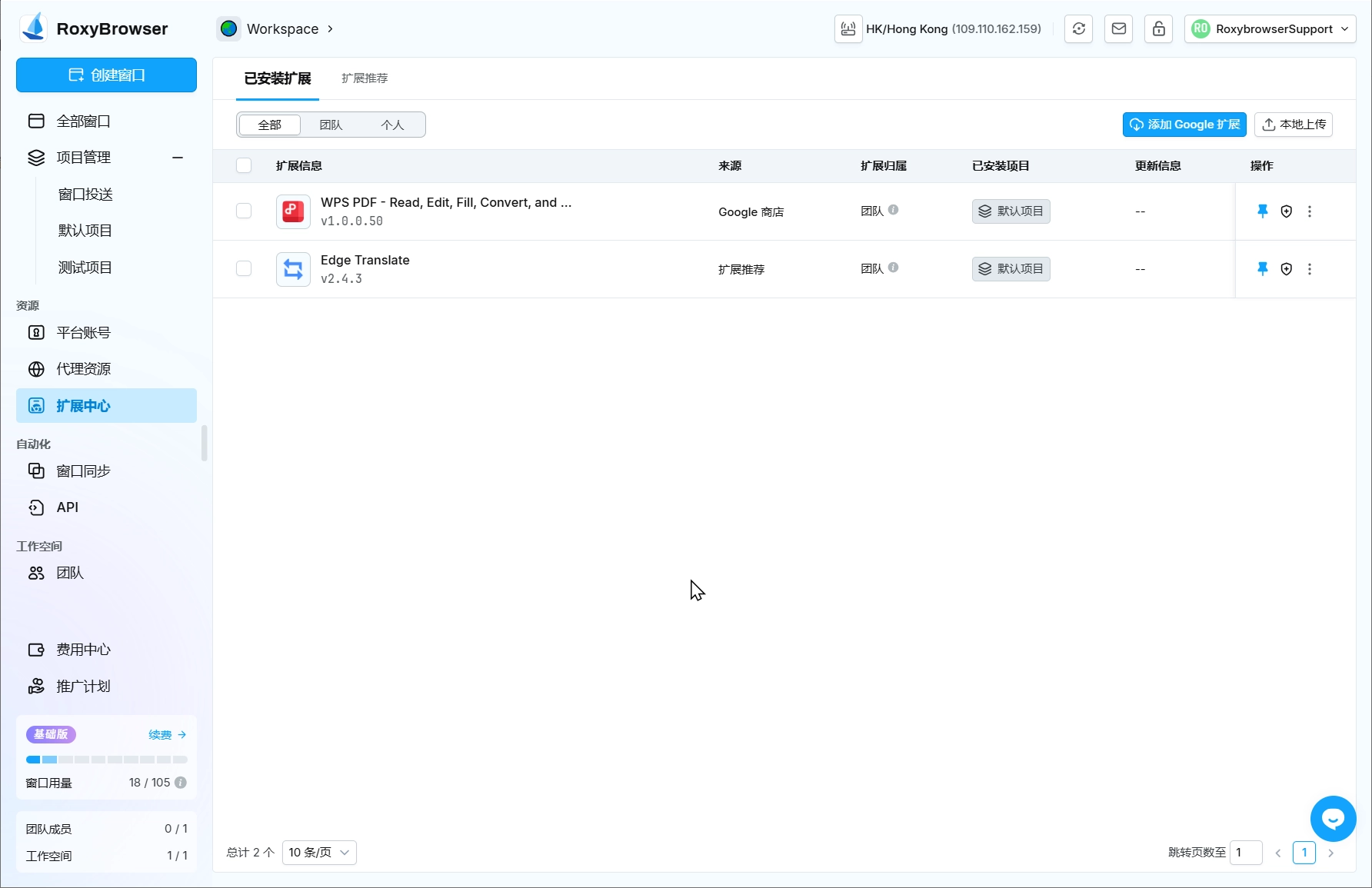This screenshot has height=888, width=1372.
Task: Check the Edge Translate row checkbox
Action: [x=244, y=269]
